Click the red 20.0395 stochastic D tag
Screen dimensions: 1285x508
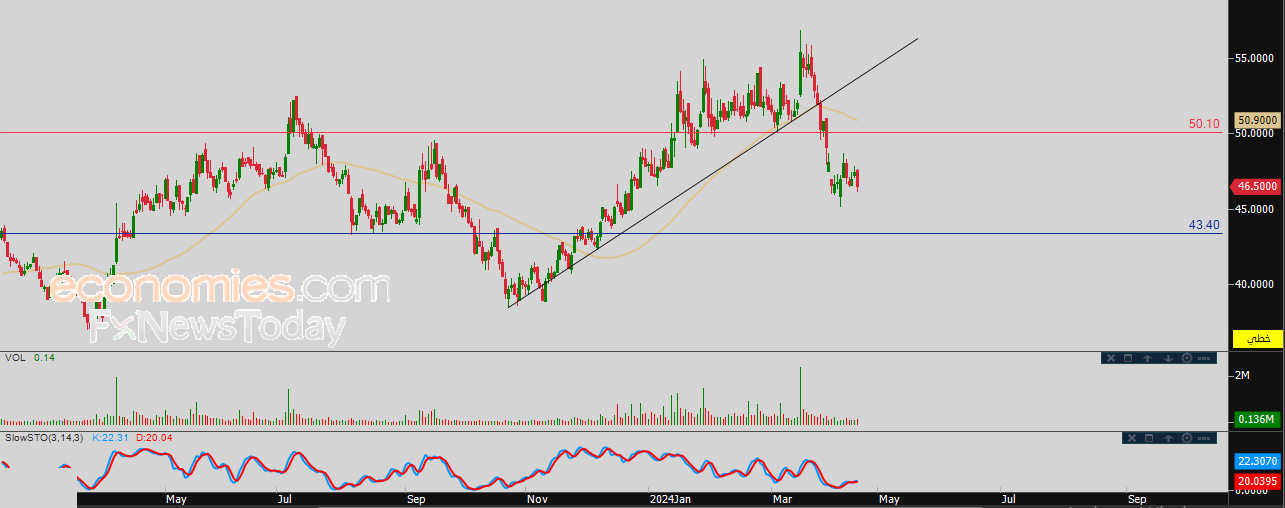pos(1258,481)
